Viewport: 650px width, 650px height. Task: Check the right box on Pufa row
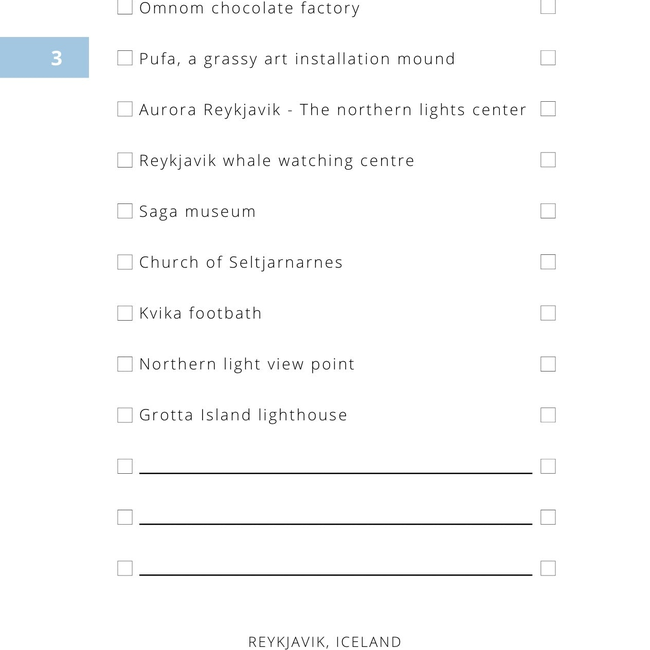point(548,58)
